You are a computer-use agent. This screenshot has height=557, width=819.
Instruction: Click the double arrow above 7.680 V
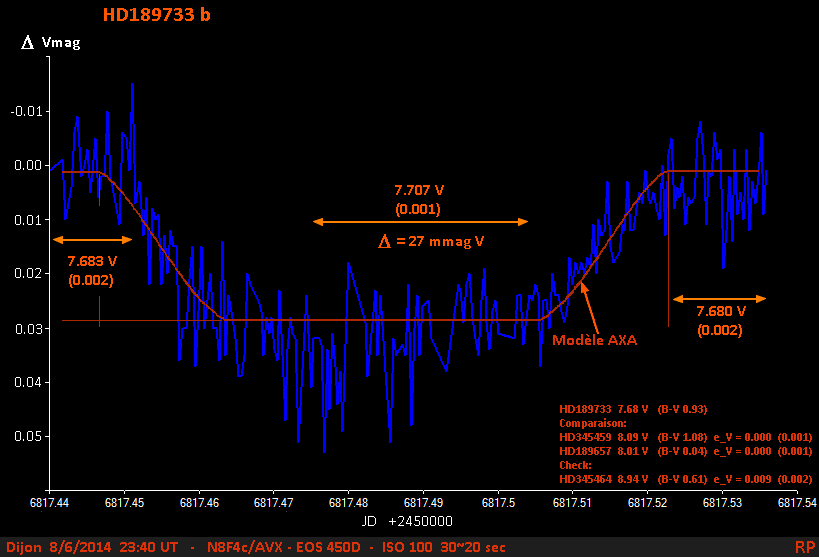click(719, 298)
